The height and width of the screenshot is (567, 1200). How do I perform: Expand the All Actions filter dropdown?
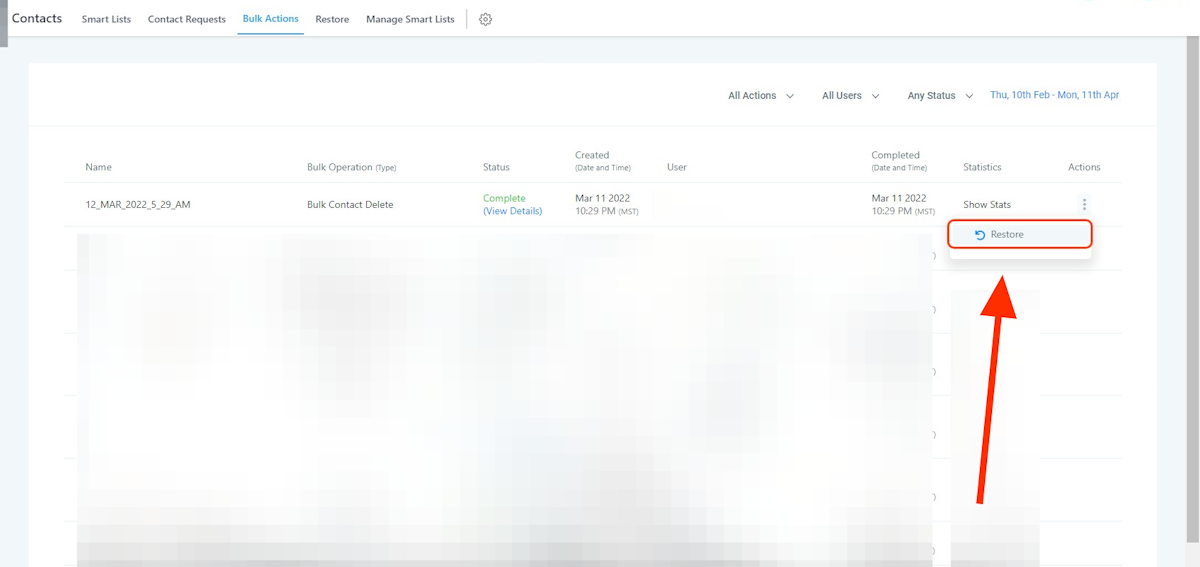pos(760,96)
